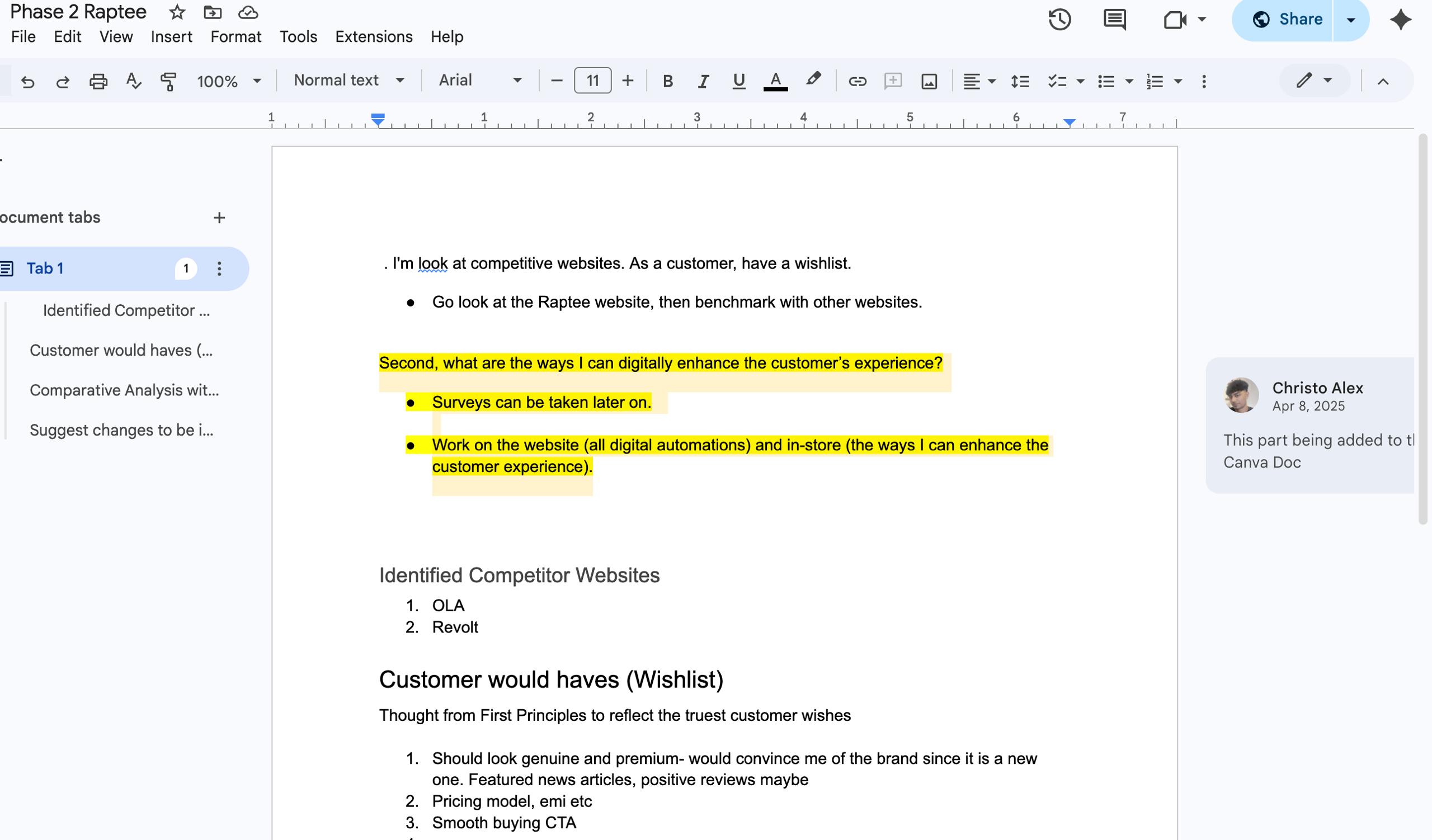Screen dimensions: 1432x840
Task: Open the editing mode pencil dropdown
Action: click(x=1314, y=81)
